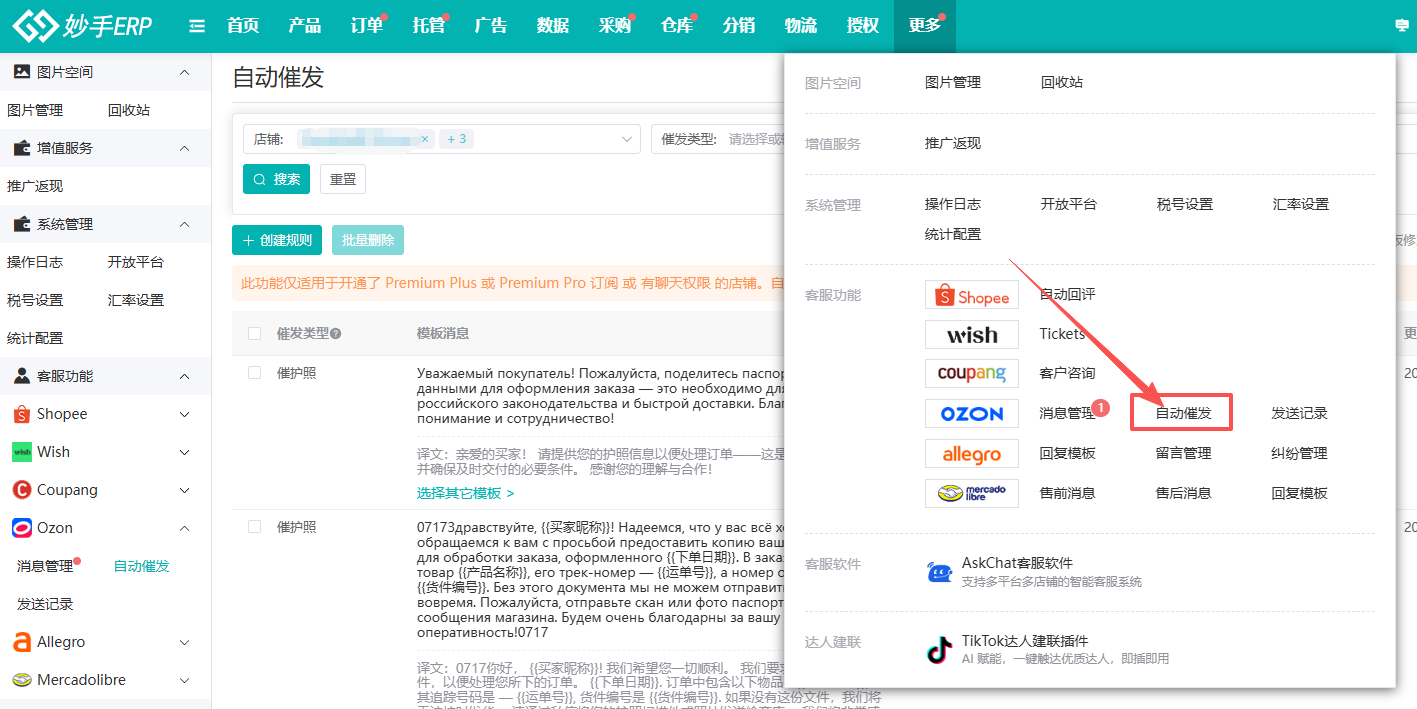Open the 店铺 store dropdown

[x=442, y=139]
